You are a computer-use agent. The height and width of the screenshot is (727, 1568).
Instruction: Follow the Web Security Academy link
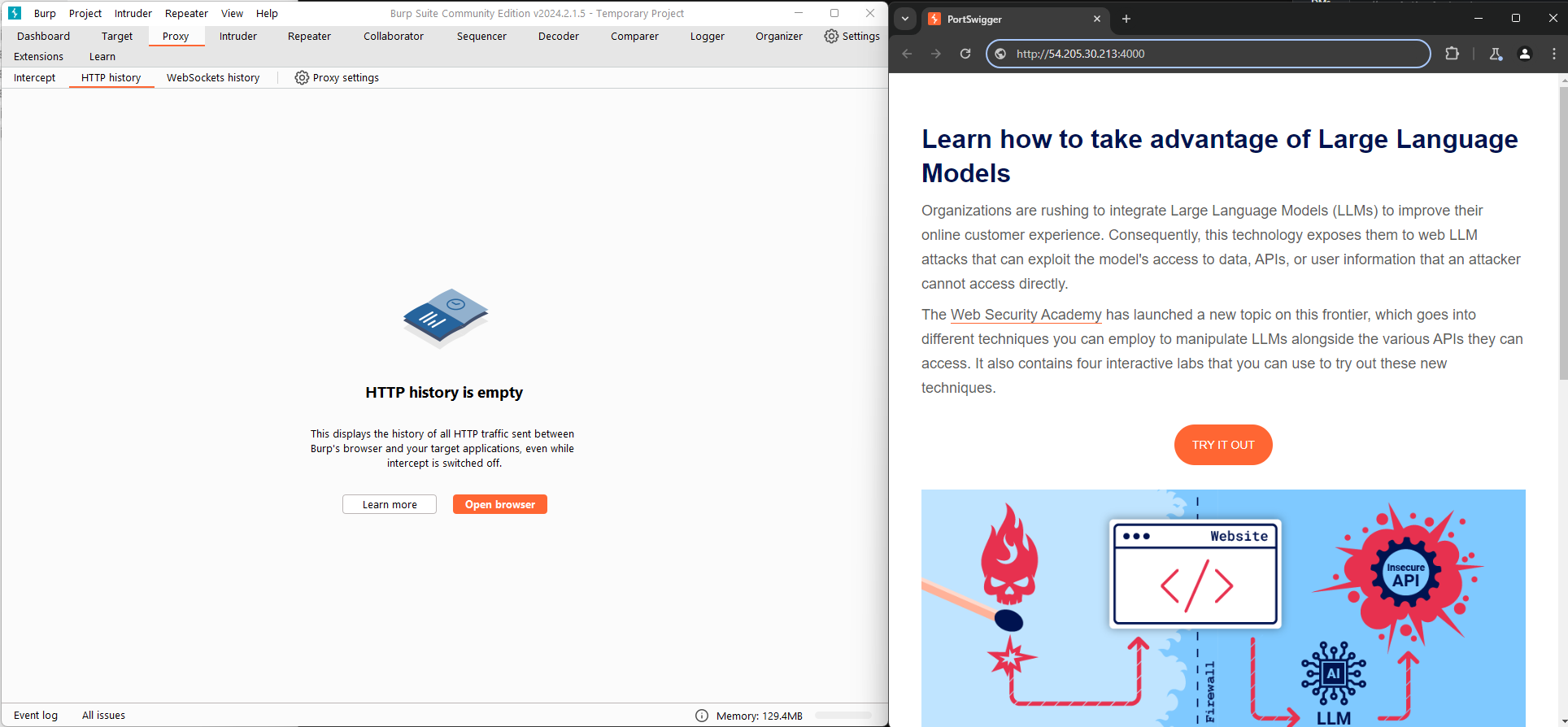point(1026,315)
